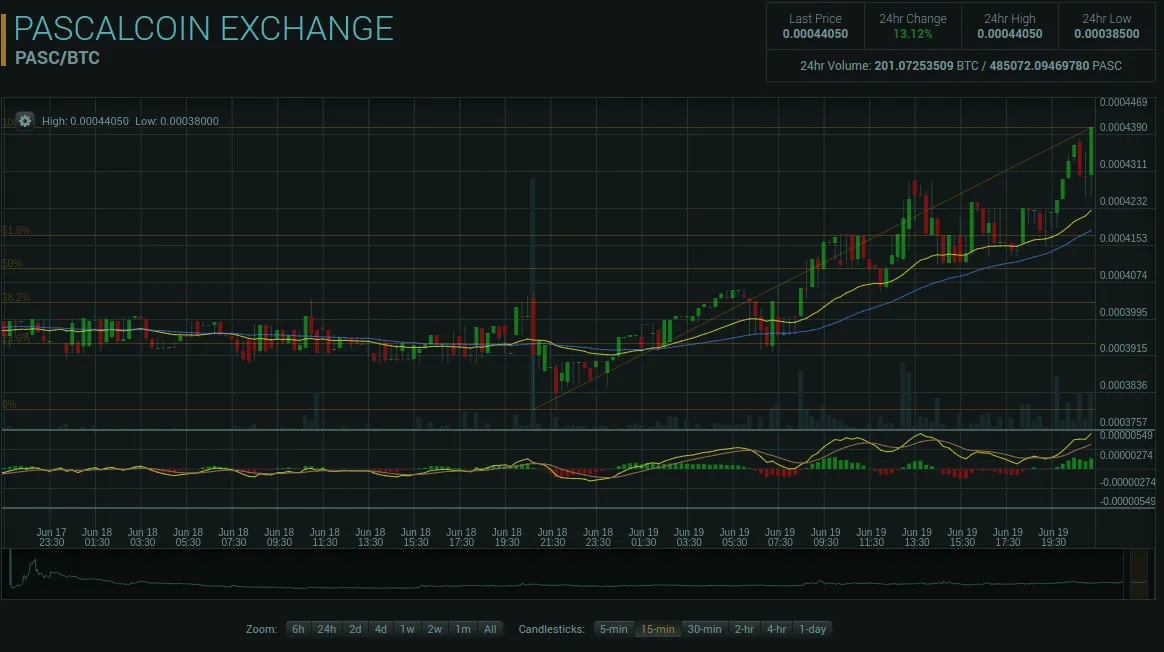
Task: Set zoom to 6h
Action: click(298, 629)
